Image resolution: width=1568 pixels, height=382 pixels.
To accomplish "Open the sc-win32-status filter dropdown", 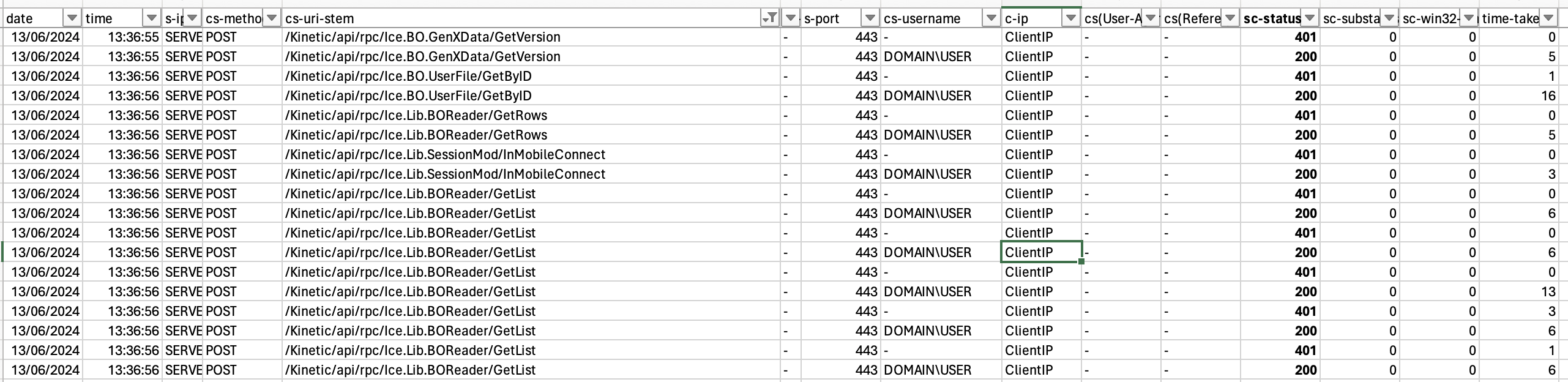I will tap(1469, 18).
